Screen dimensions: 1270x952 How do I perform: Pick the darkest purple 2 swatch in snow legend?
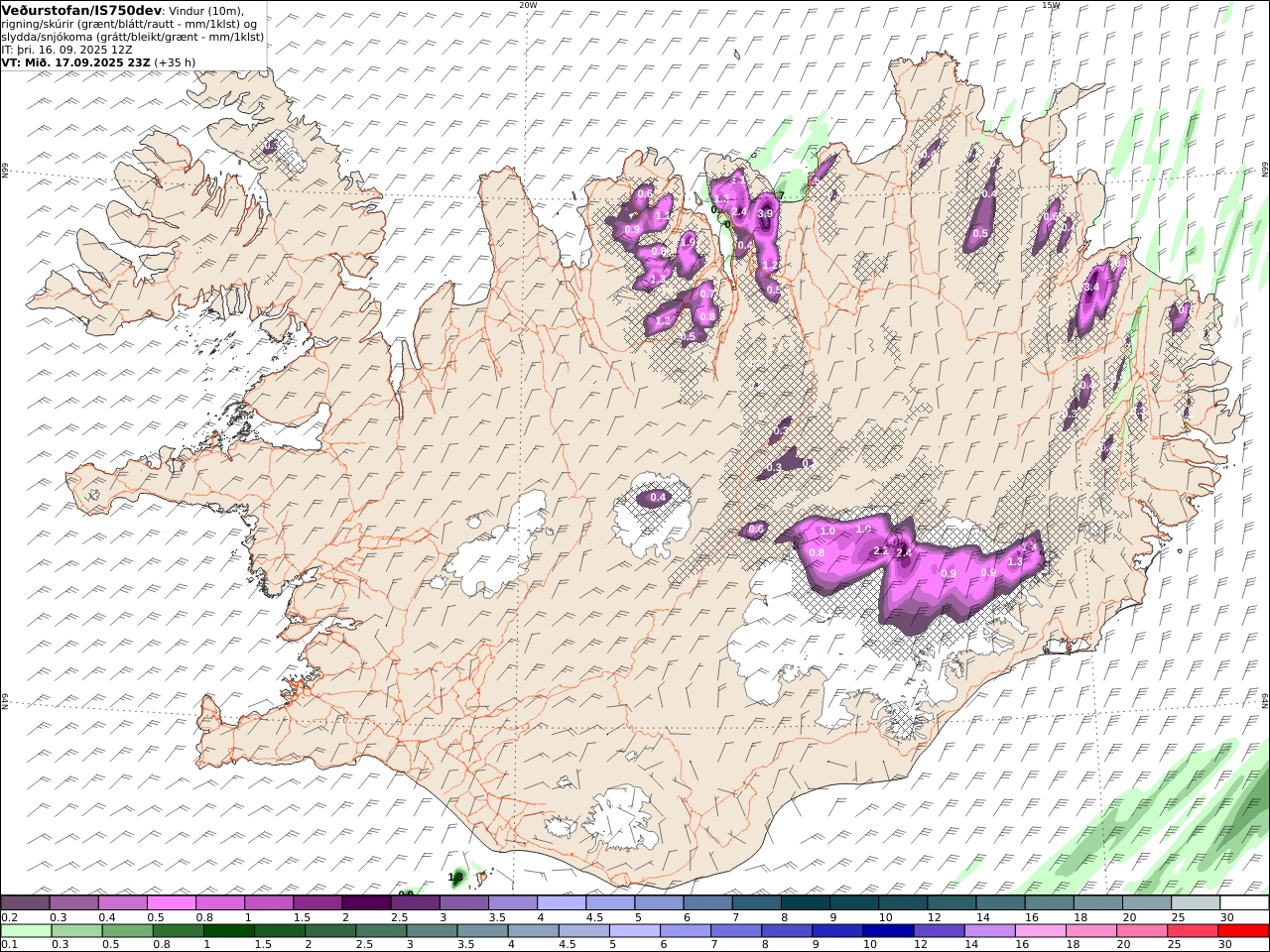pyautogui.click(x=366, y=902)
